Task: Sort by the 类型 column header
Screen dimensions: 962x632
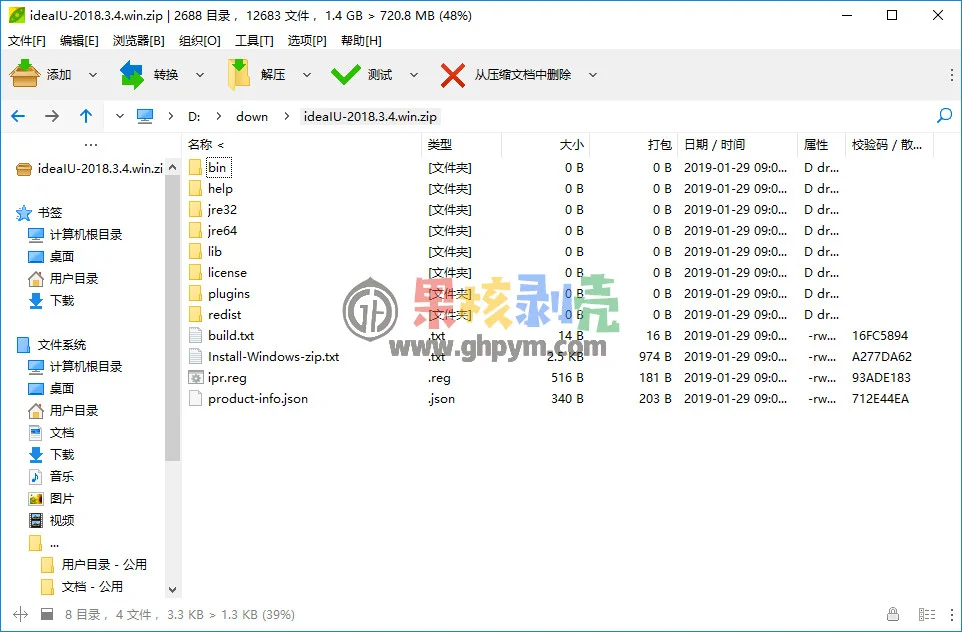Action: point(462,145)
